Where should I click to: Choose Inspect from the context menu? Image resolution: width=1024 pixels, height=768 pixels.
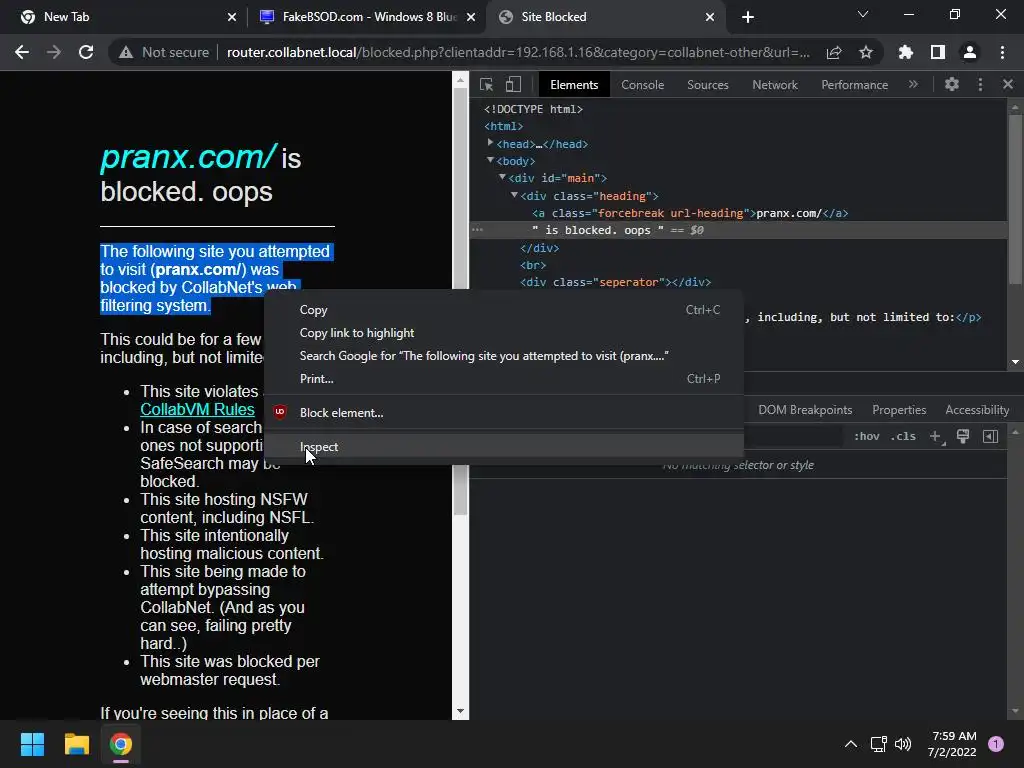click(504, 447)
